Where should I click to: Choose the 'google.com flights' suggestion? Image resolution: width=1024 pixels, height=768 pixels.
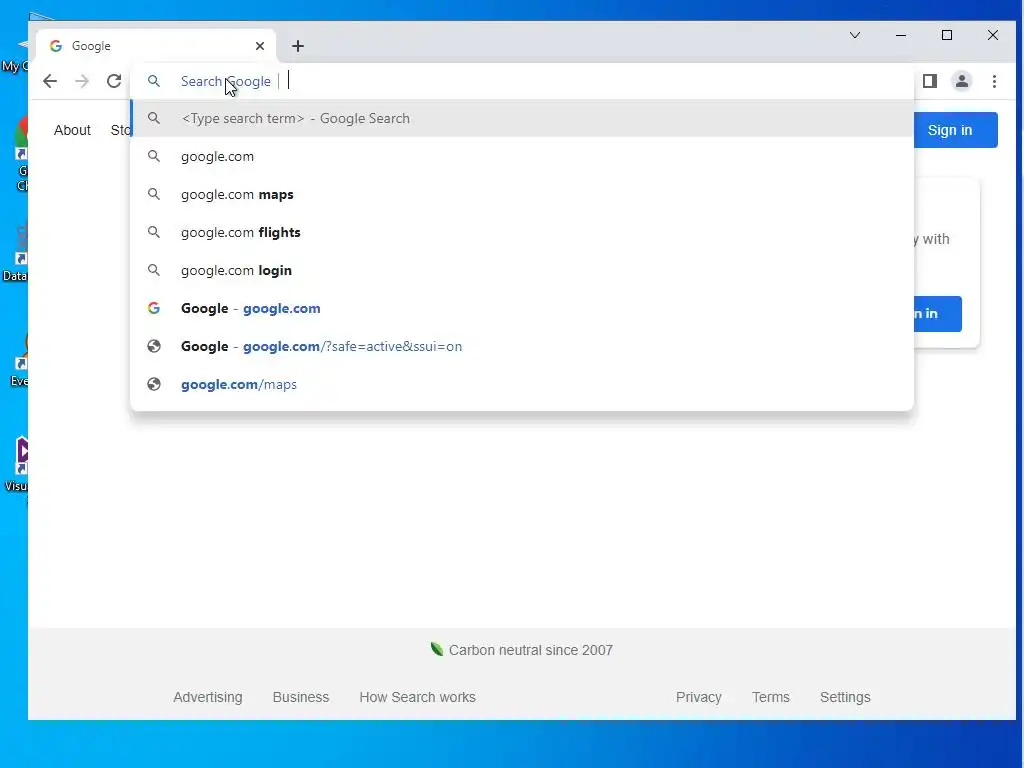[x=522, y=232]
